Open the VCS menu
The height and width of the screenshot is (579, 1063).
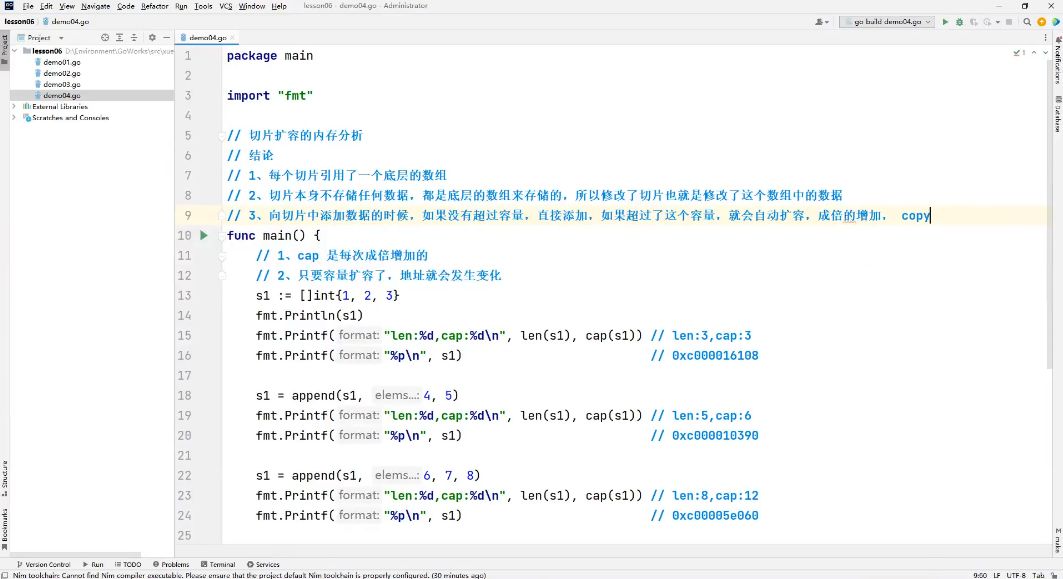(x=226, y=6)
